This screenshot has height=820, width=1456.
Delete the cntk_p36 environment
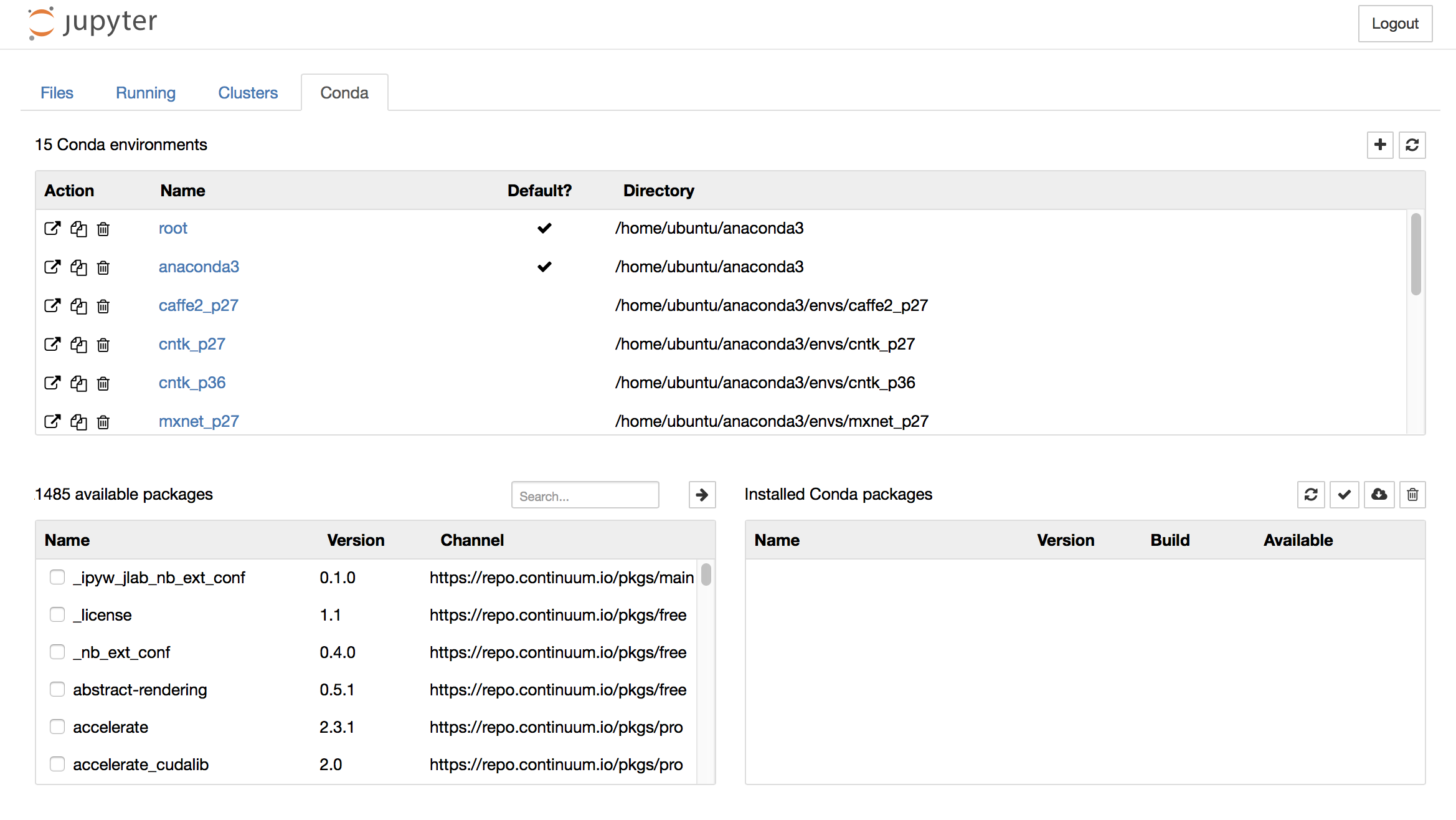103,383
